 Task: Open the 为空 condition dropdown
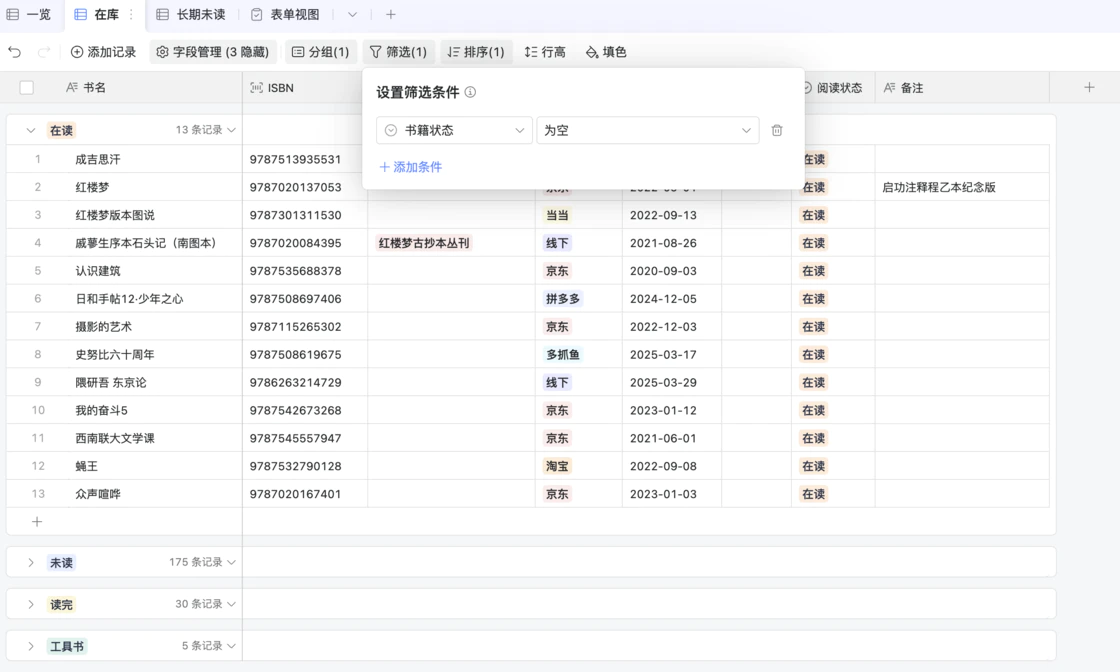click(647, 130)
